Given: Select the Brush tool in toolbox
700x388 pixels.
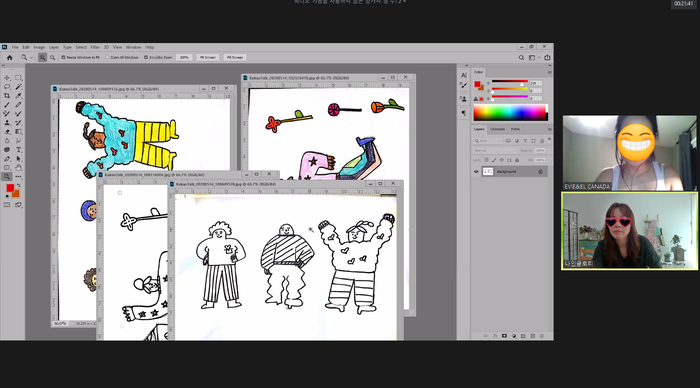Looking at the screenshot, I should click(7, 104).
